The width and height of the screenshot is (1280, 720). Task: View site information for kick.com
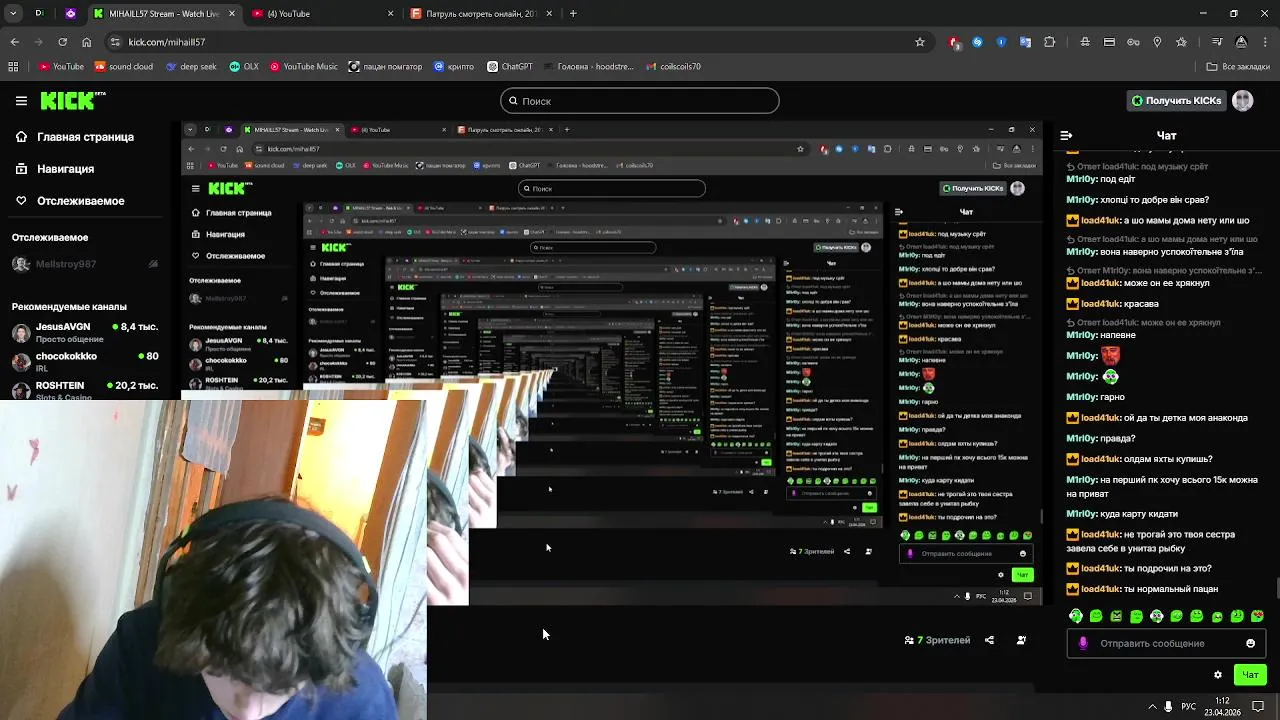coord(115,42)
